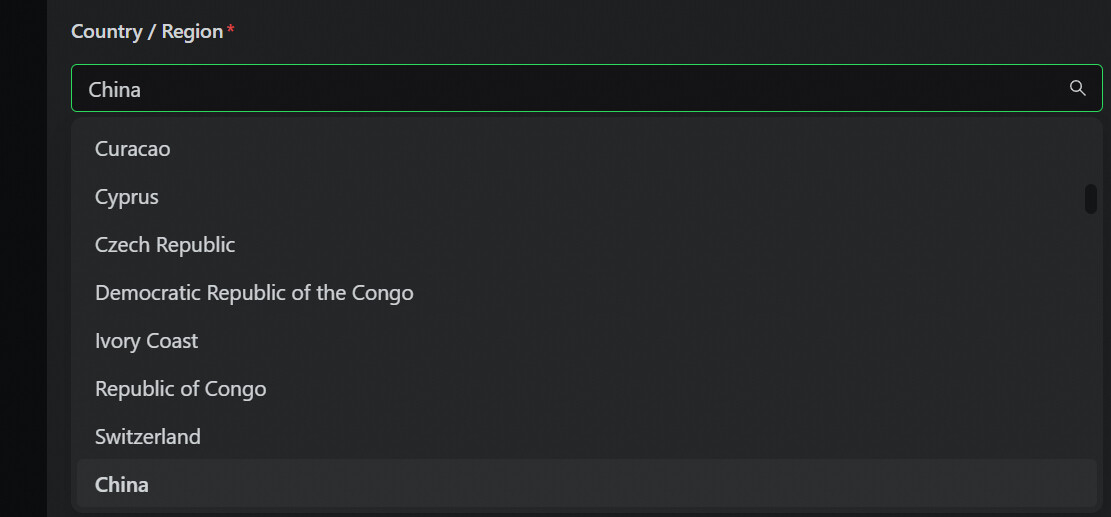Click blank middle area of search box
Image resolution: width=1111 pixels, height=517 pixels.
600,89
